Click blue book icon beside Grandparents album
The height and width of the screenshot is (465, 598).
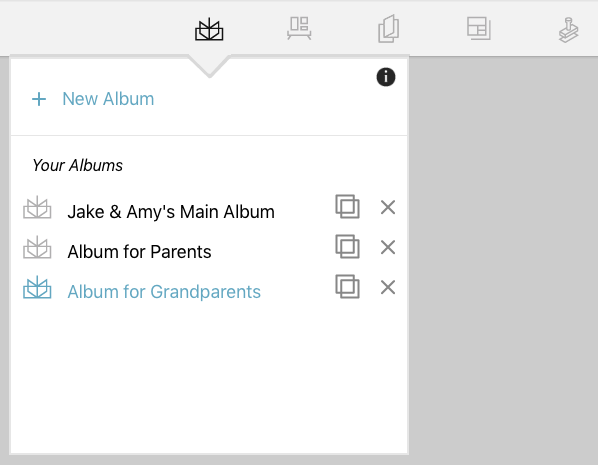click(x=37, y=287)
